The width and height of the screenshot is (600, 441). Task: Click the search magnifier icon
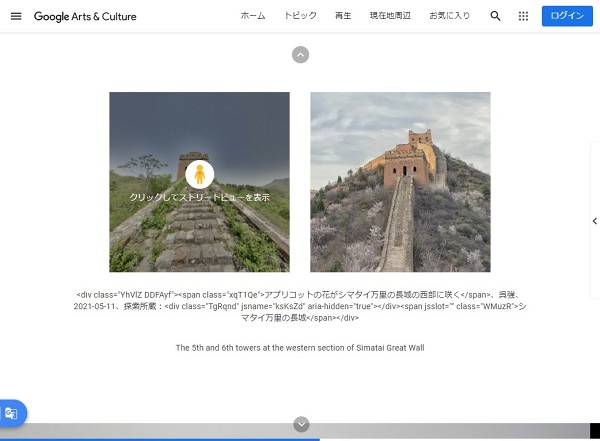[x=496, y=17]
